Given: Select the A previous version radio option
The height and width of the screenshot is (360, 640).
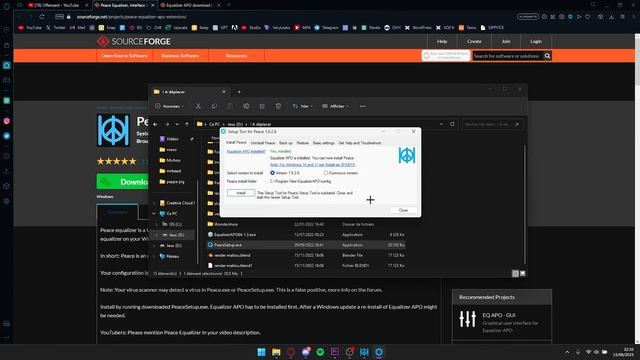Looking at the screenshot, I should 340,173.
